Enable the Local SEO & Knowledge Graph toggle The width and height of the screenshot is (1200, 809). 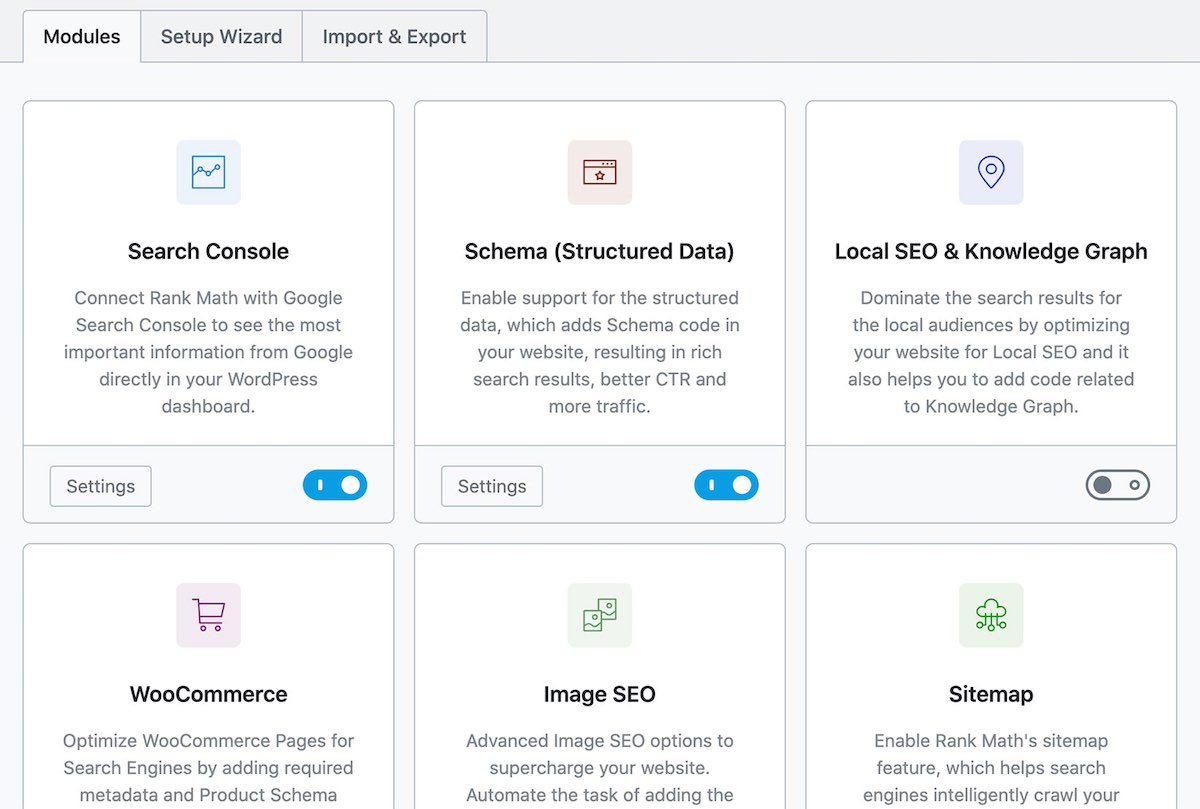[1117, 486]
